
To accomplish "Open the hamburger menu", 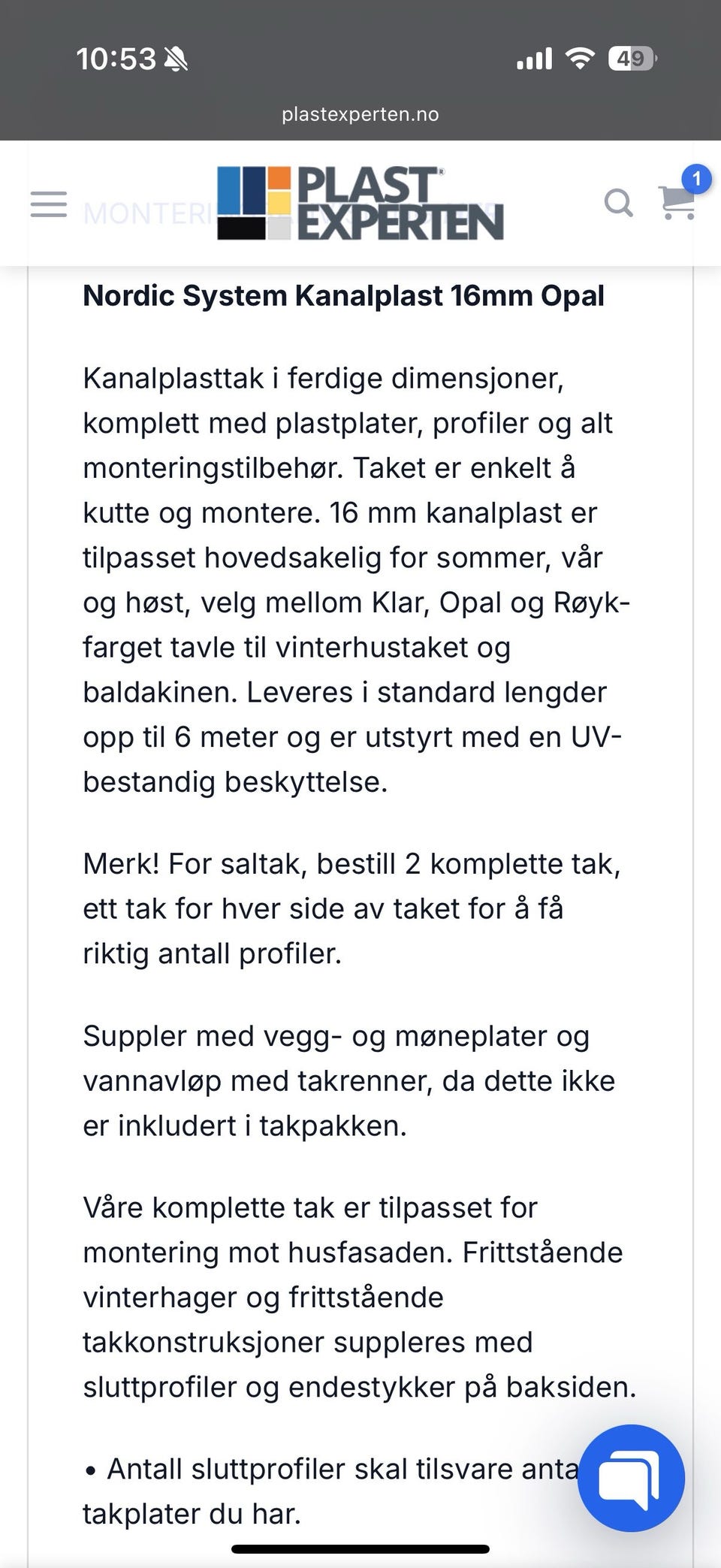I will point(49,204).
